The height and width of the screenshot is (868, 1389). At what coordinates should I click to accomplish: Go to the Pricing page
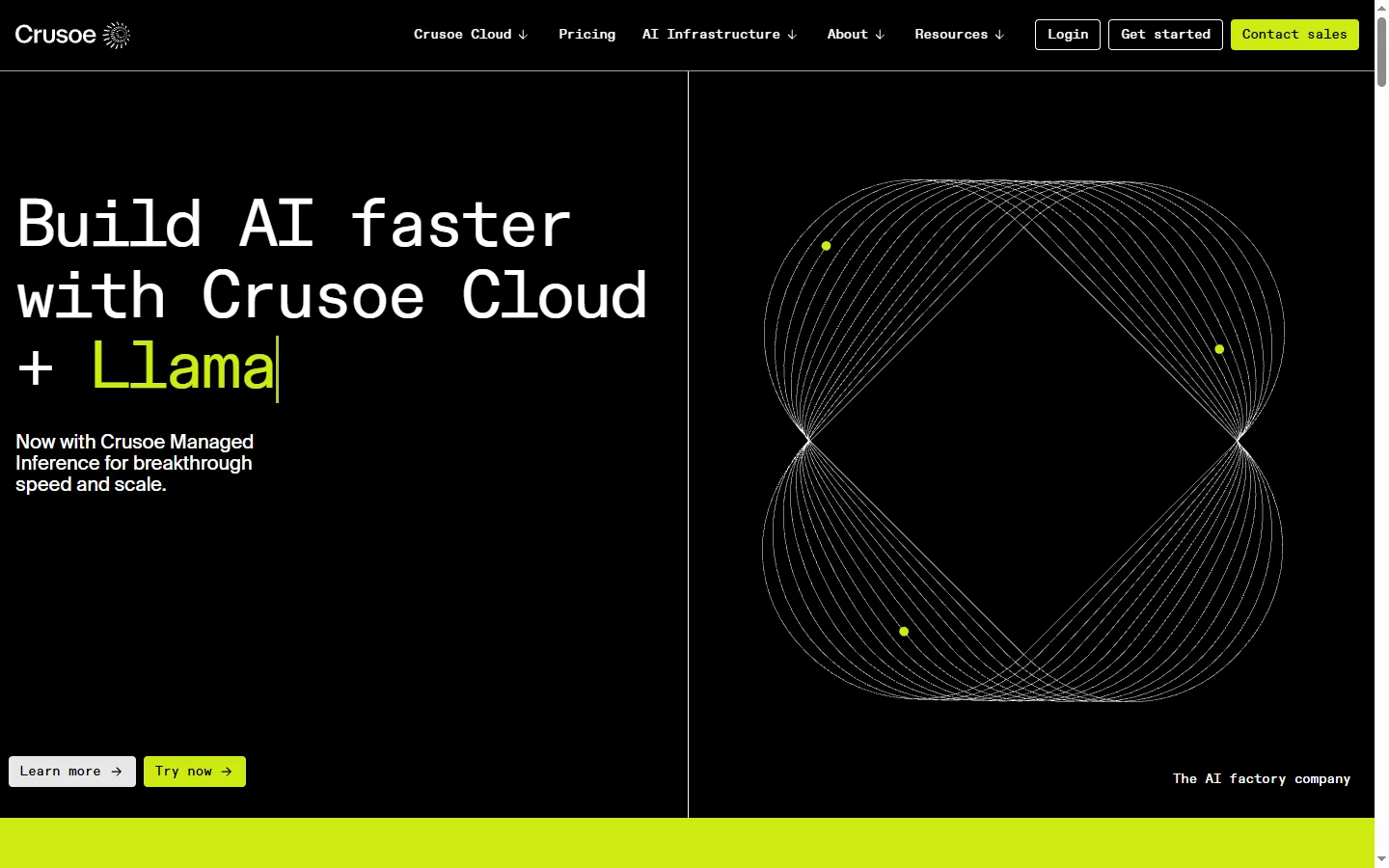(x=586, y=35)
